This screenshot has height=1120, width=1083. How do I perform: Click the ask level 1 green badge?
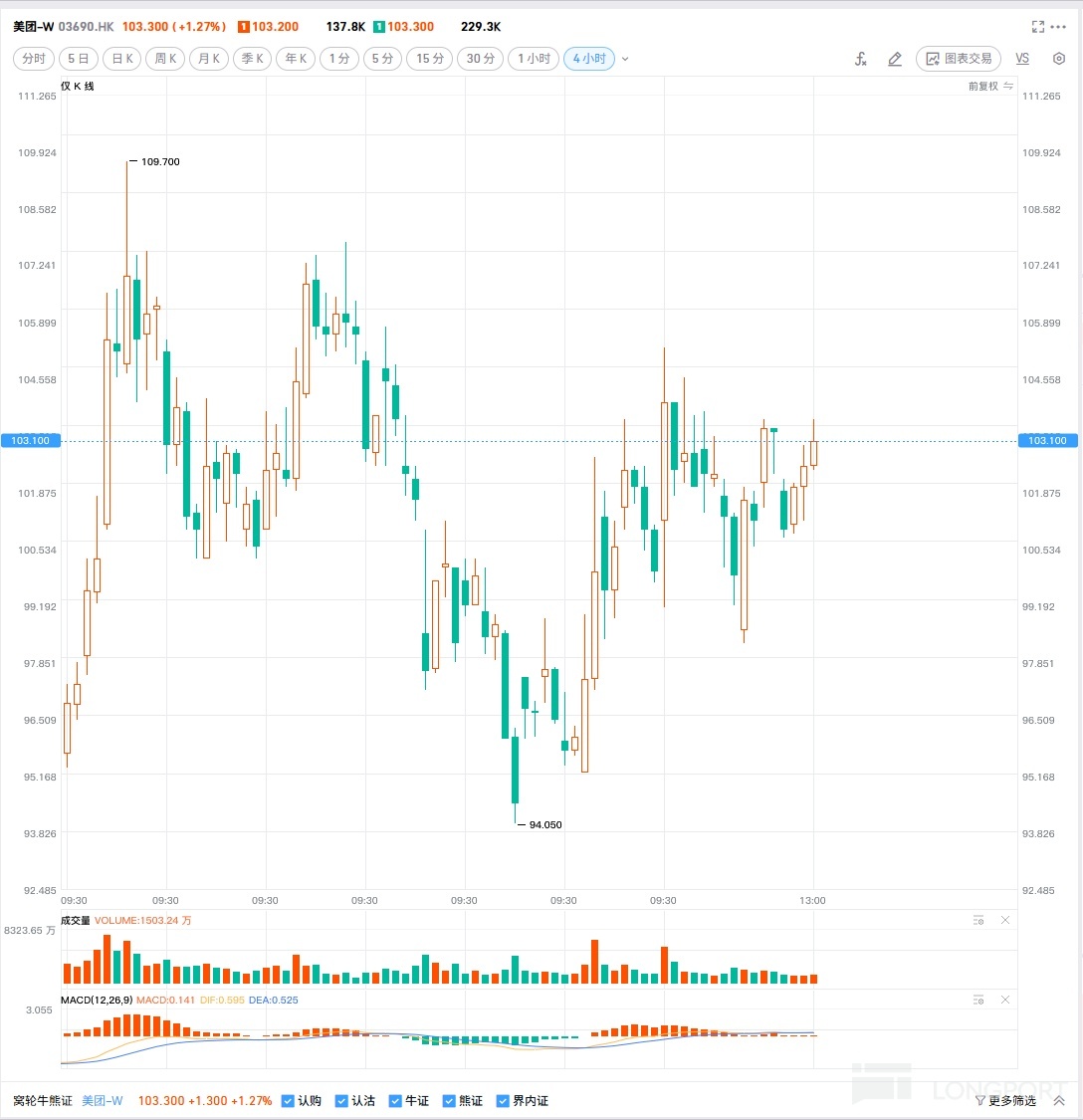(x=379, y=27)
